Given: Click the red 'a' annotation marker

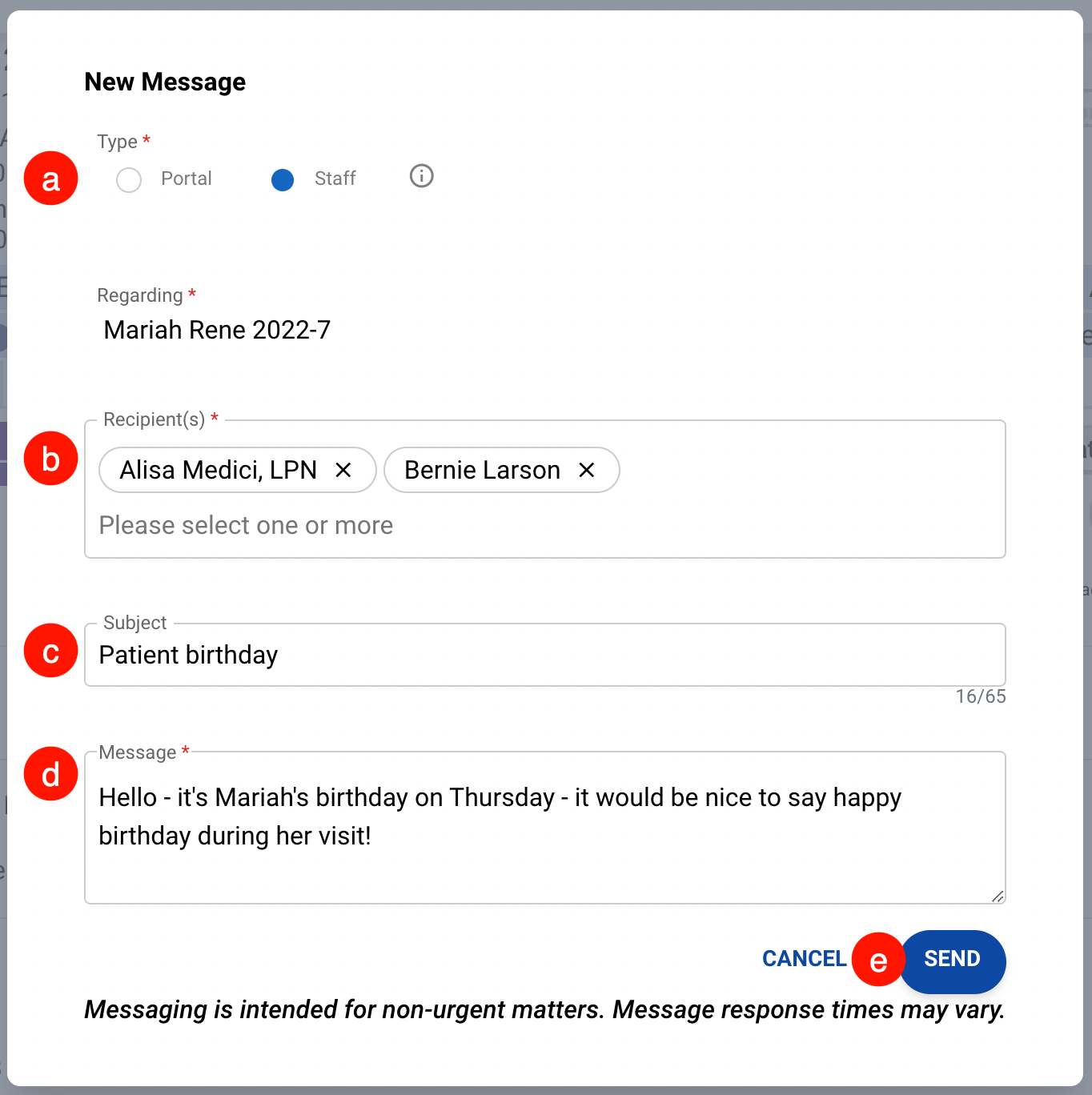Looking at the screenshot, I should tap(51, 178).
